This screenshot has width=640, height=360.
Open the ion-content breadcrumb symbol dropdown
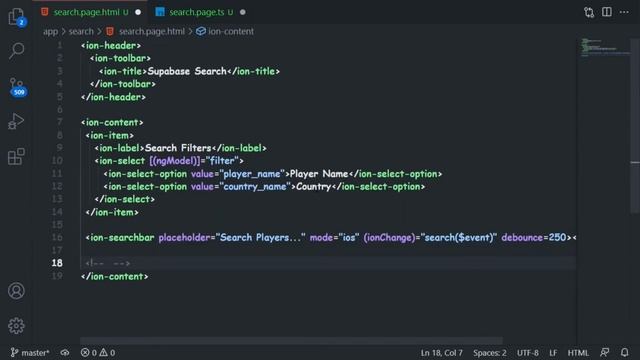click(x=225, y=31)
